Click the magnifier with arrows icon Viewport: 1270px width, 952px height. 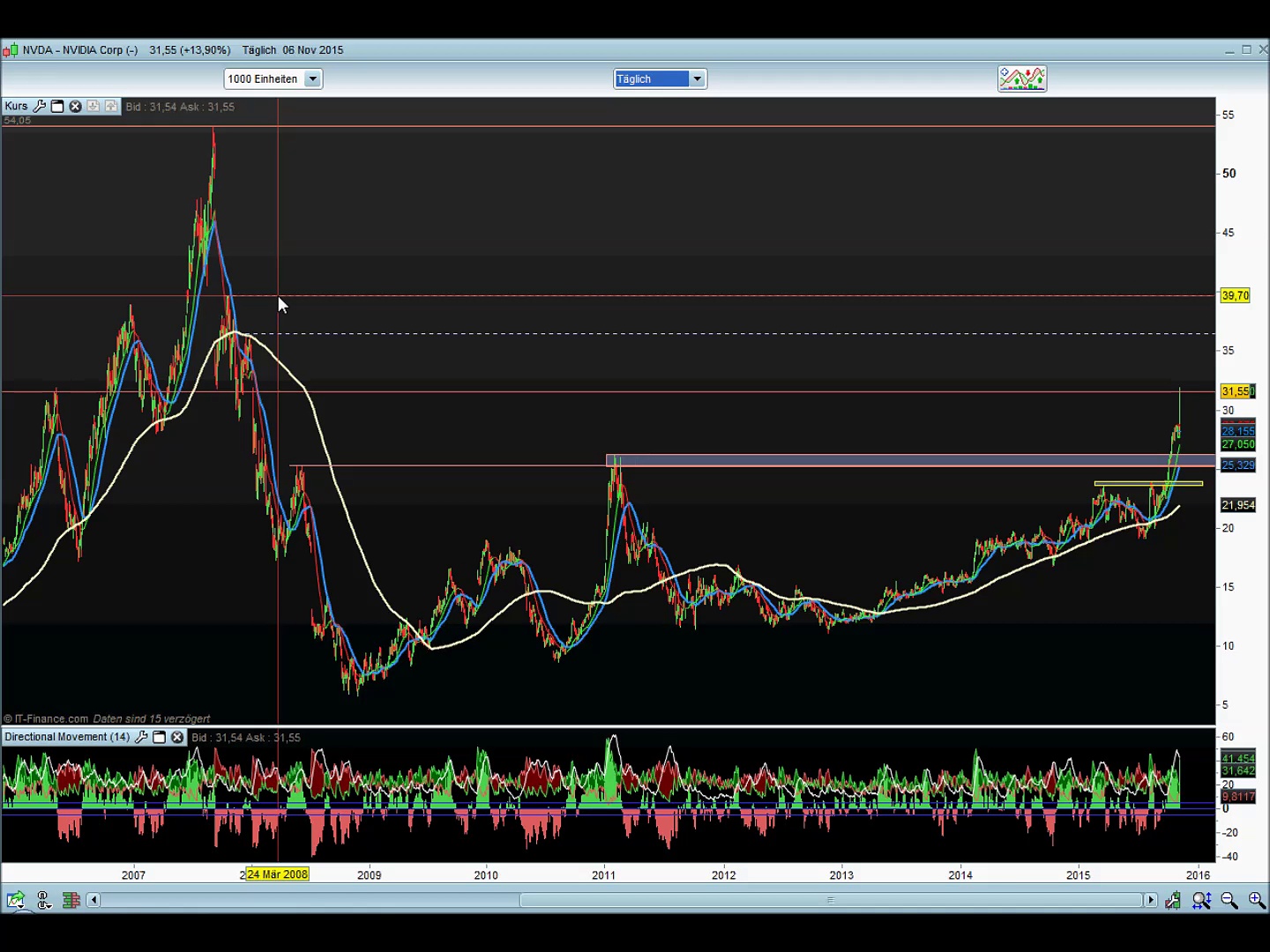tap(1201, 900)
